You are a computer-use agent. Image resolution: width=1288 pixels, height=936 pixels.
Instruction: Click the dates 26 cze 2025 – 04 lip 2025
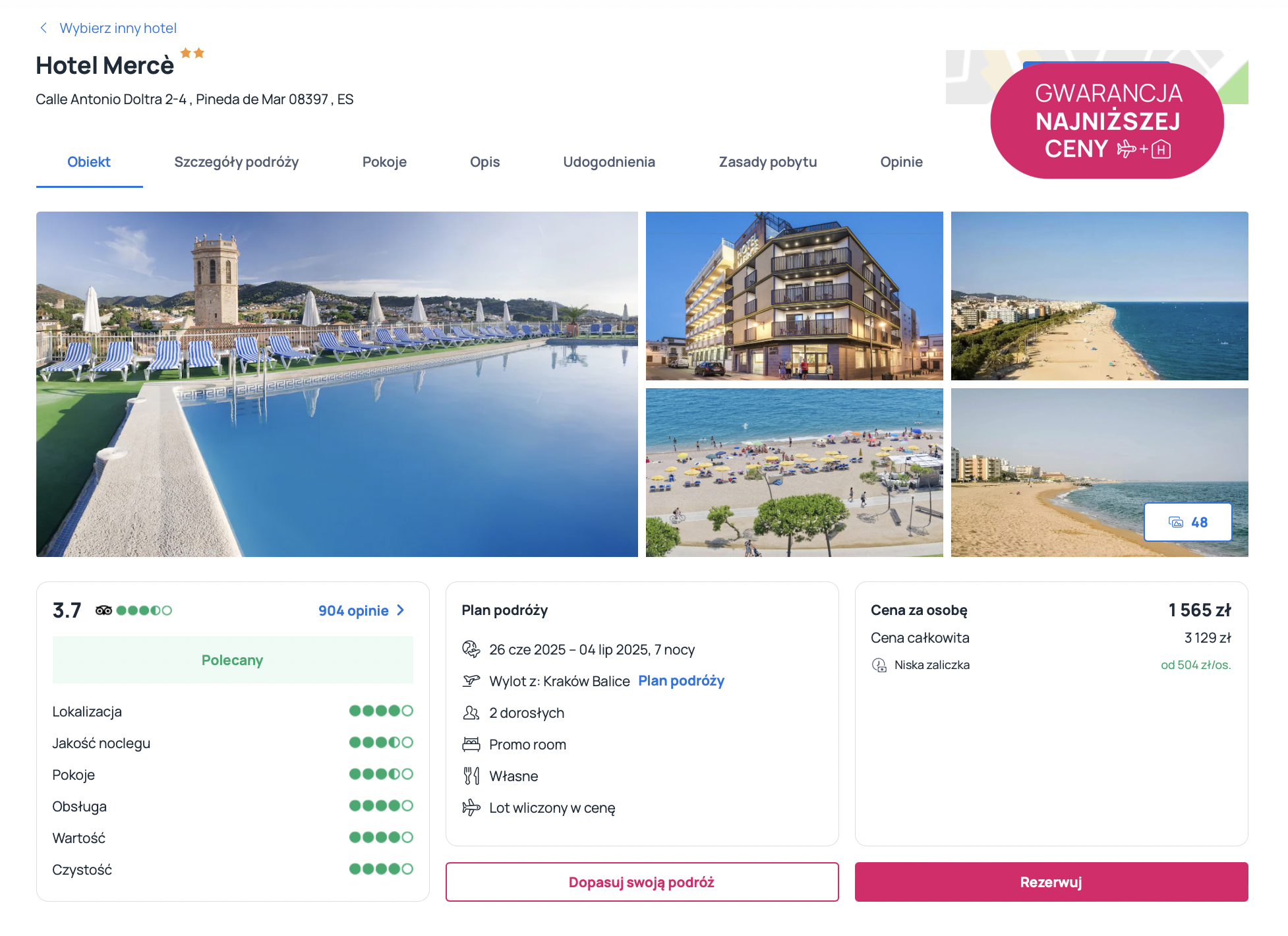click(592, 650)
